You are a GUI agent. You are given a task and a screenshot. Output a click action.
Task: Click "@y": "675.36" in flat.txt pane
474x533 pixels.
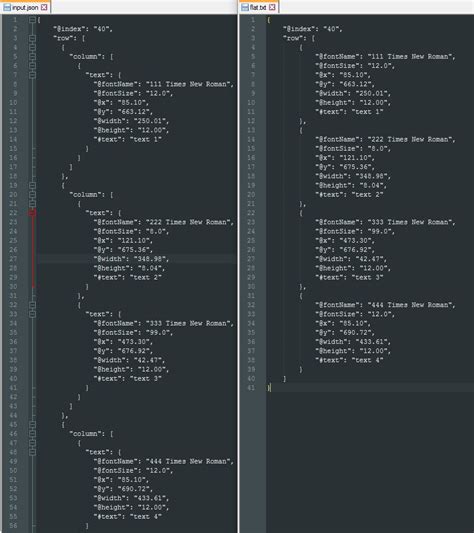pyautogui.click(x=345, y=167)
